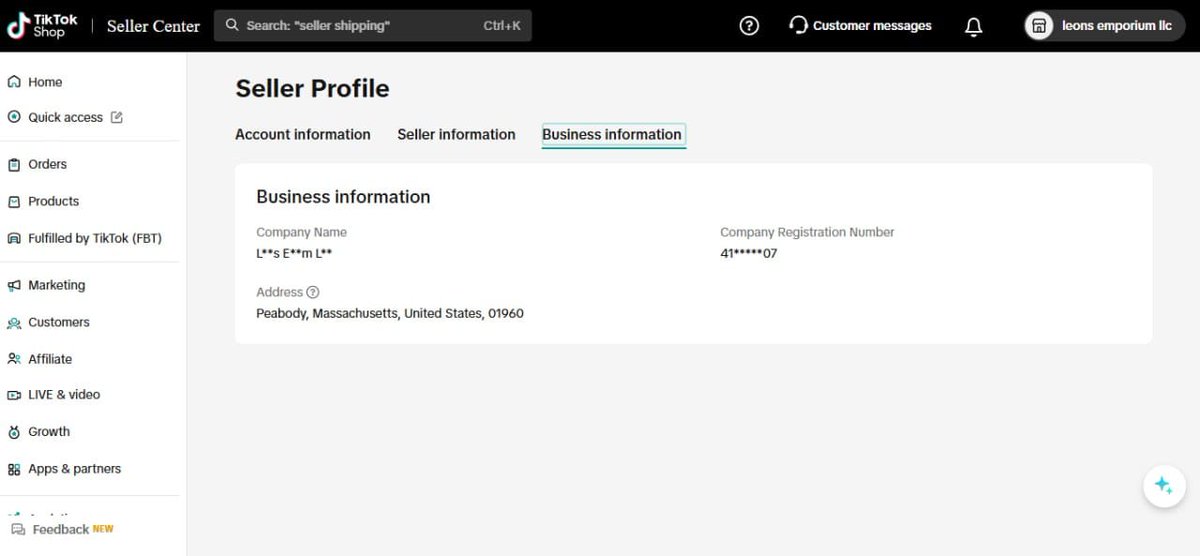Switch to Seller information tab

[x=457, y=134]
